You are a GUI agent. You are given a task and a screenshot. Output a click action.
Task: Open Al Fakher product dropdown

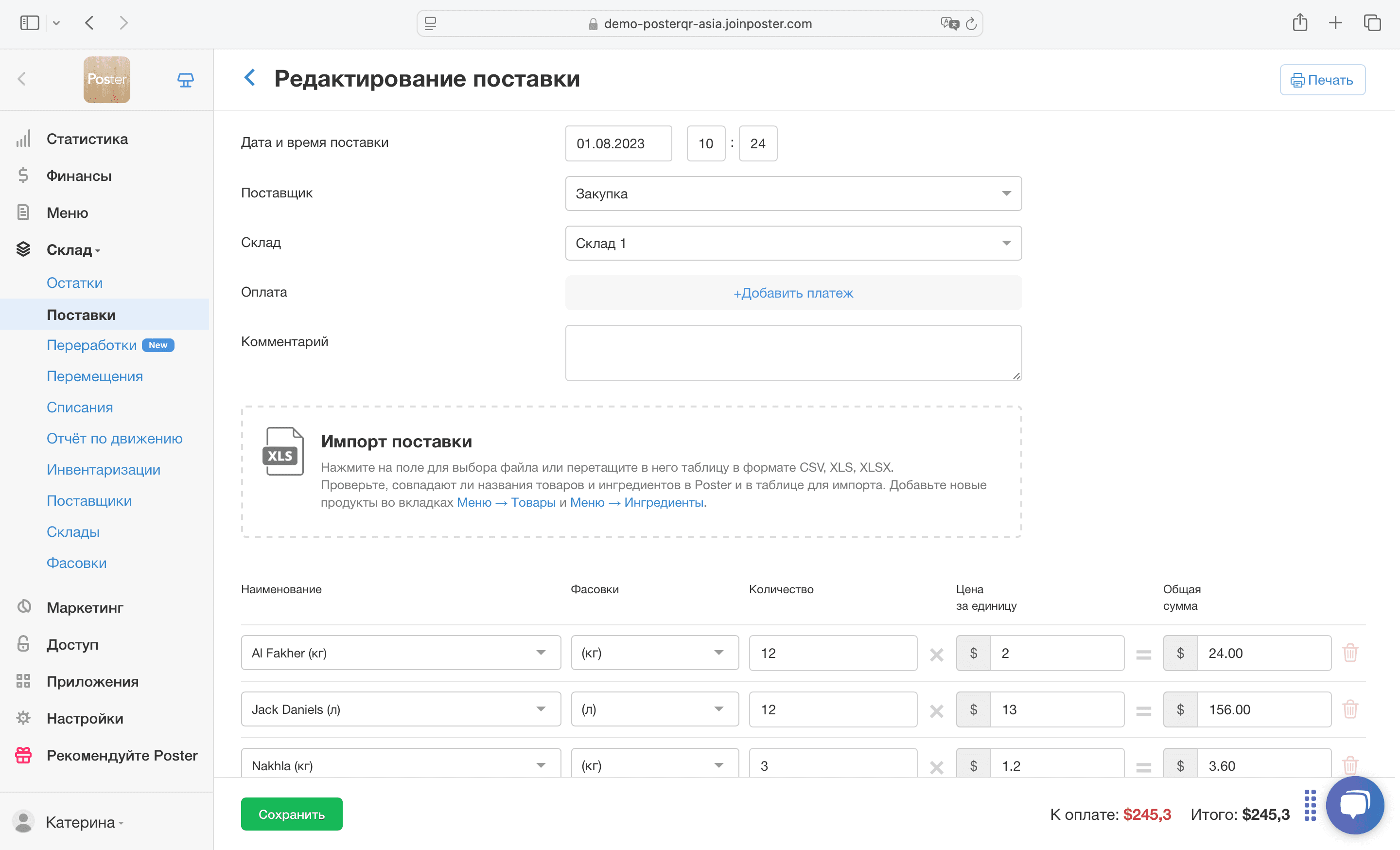tap(401, 653)
